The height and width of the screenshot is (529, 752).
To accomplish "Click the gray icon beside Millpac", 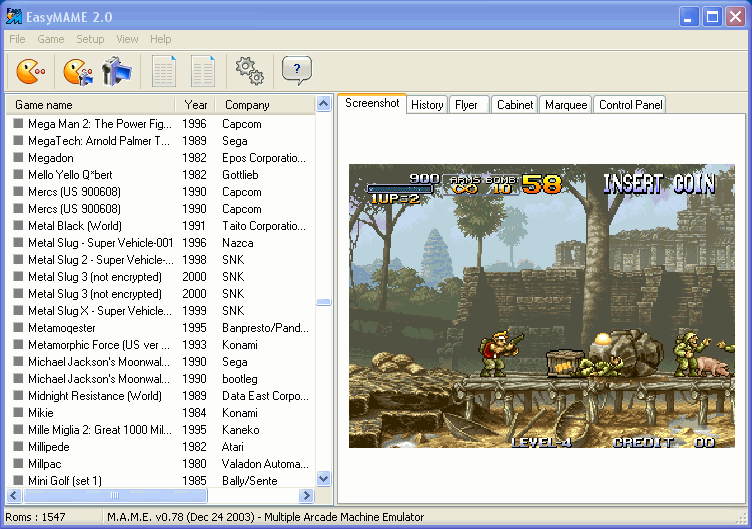I will pyautogui.click(x=18, y=463).
